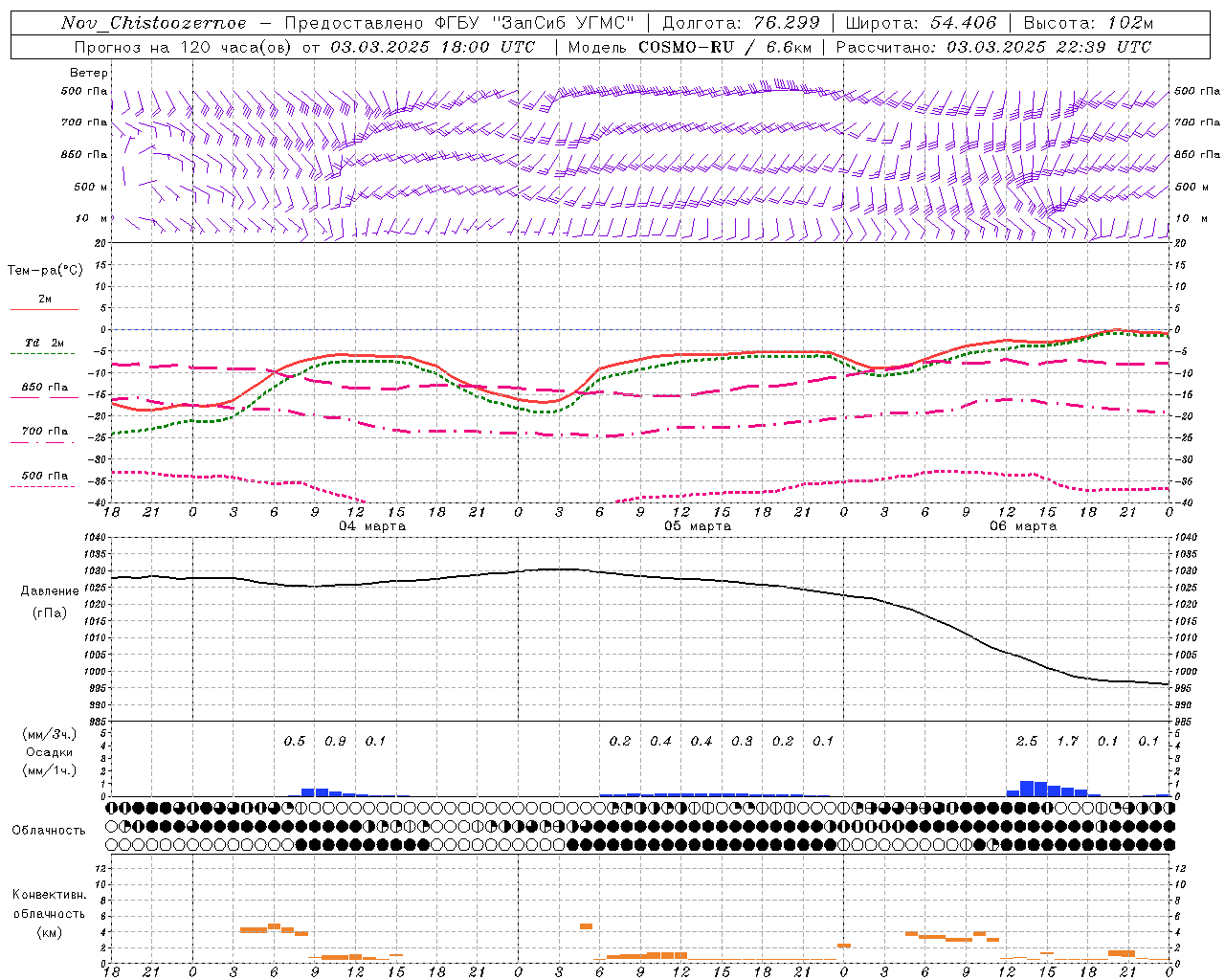Click the Конвективн. convective cloud label
The width and height of the screenshot is (1225, 980).
pos(49,895)
